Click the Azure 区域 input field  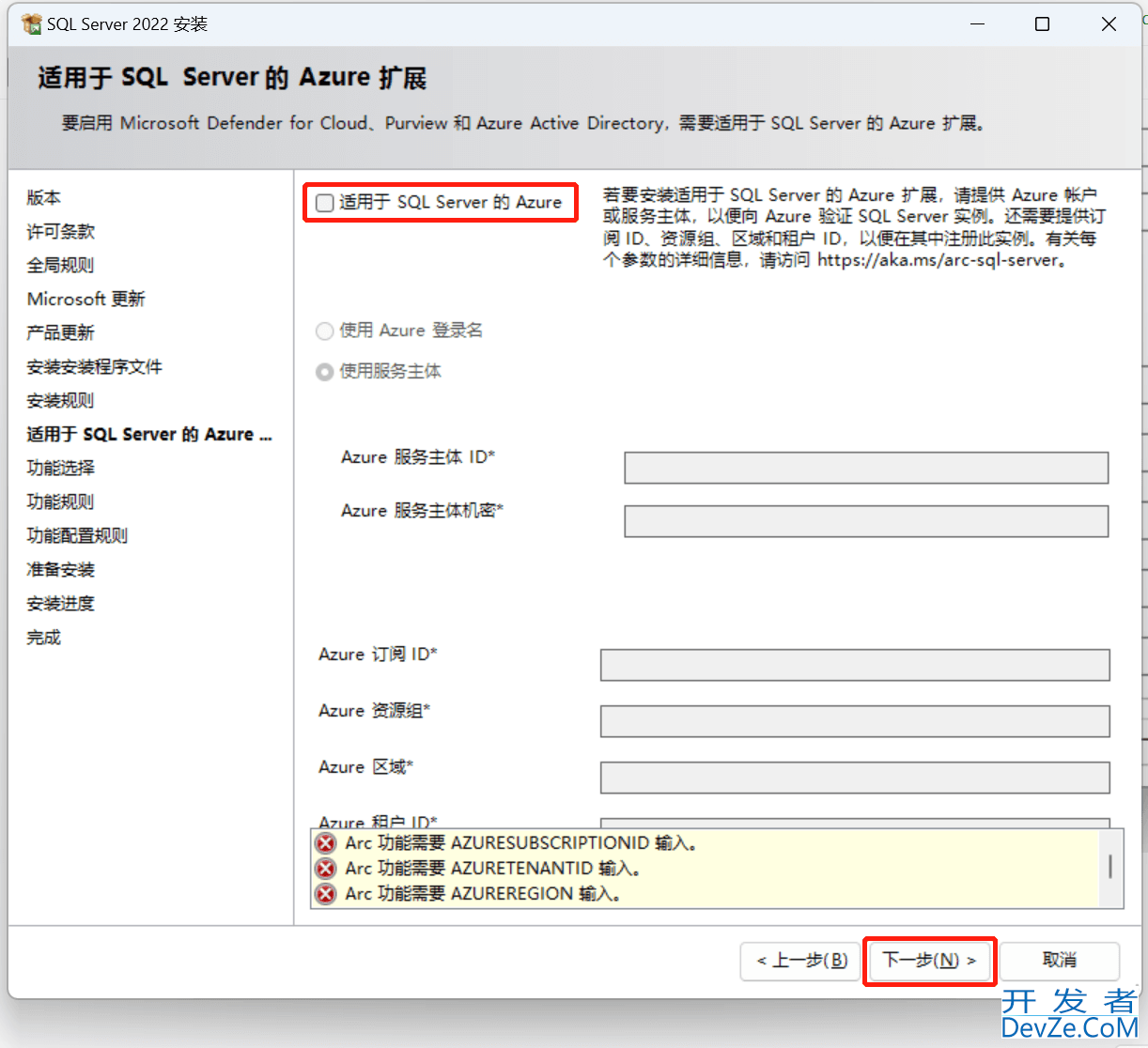855,778
